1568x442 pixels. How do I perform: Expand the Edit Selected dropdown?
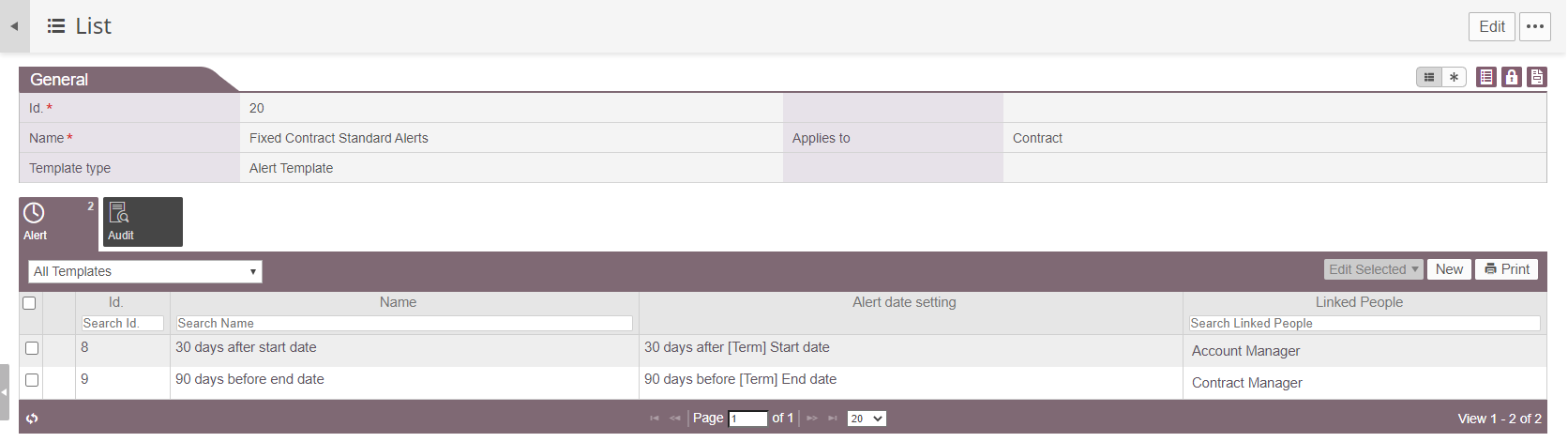point(1374,269)
